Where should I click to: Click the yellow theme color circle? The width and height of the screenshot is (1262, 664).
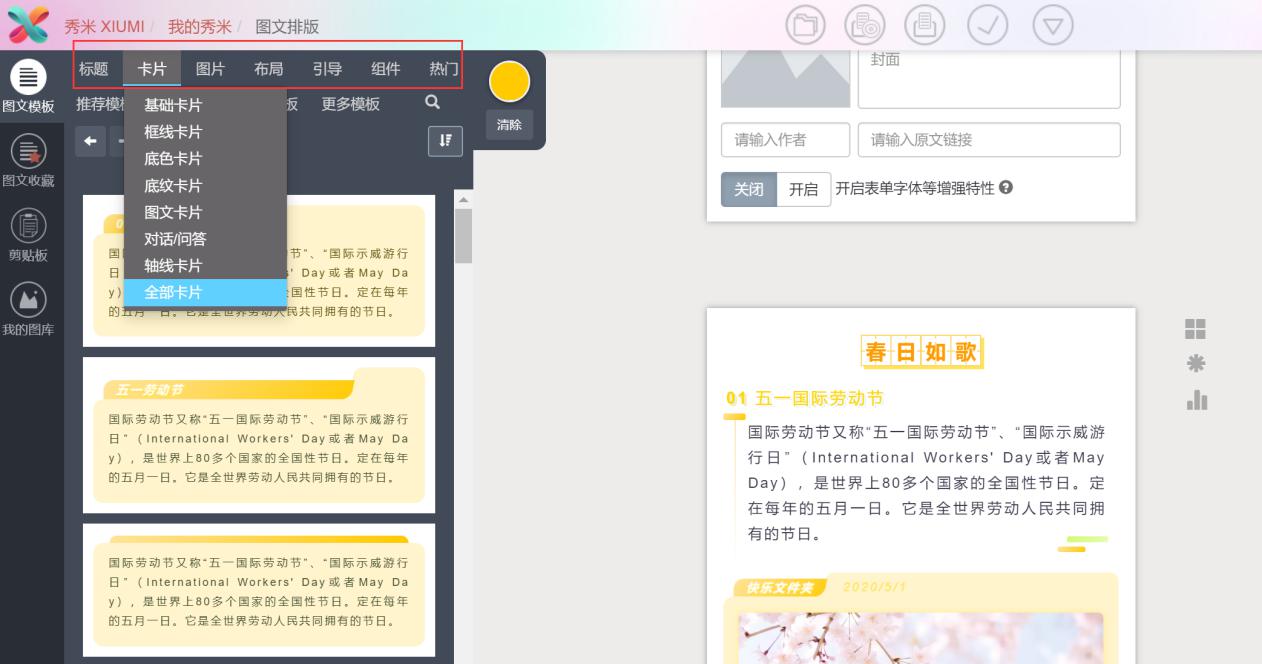509,81
